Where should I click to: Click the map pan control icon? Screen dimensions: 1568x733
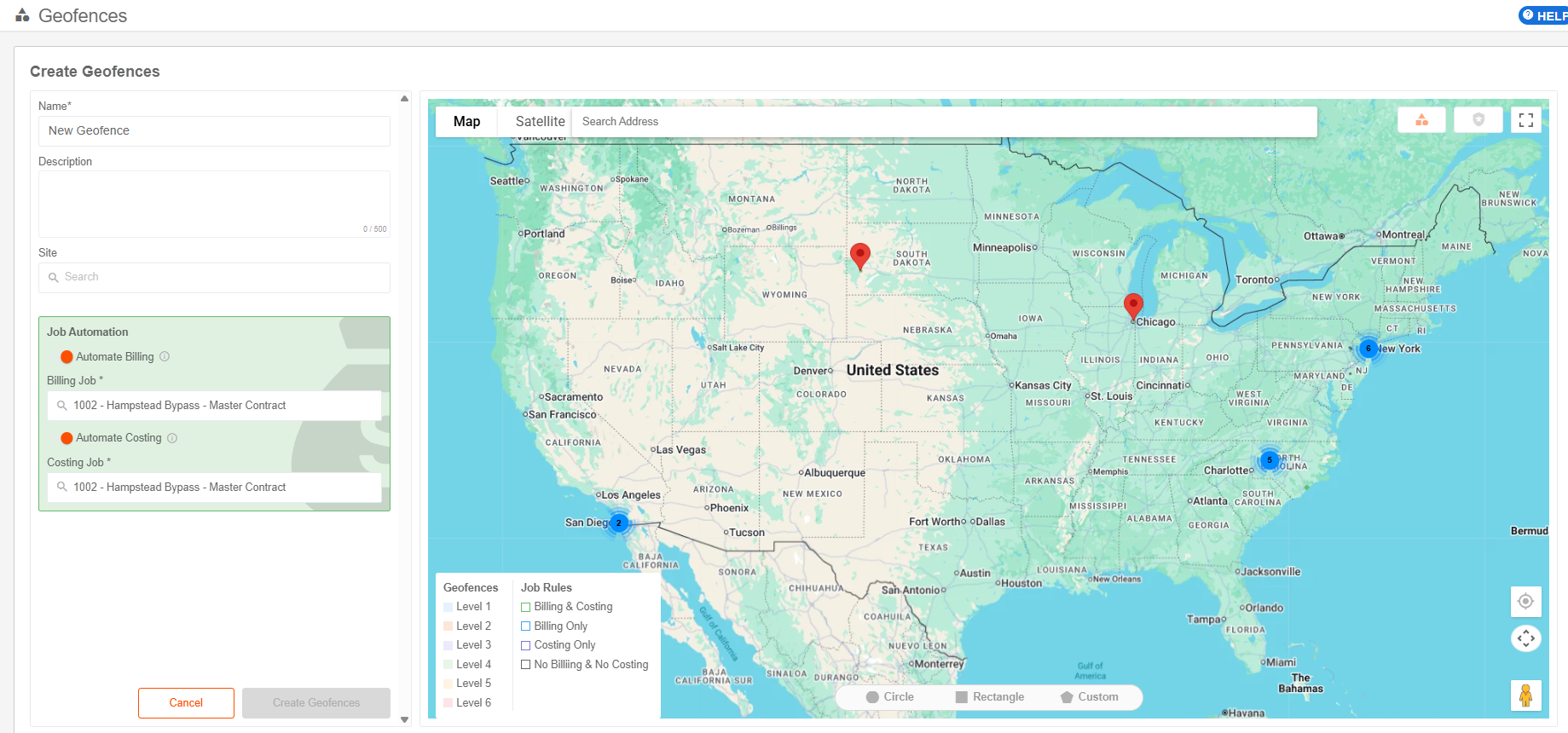click(x=1526, y=638)
